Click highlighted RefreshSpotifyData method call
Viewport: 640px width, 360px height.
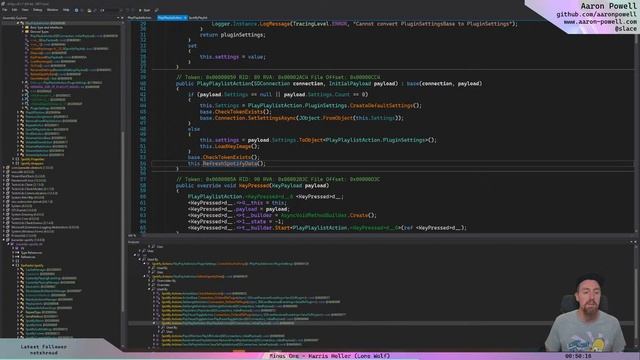coord(230,163)
